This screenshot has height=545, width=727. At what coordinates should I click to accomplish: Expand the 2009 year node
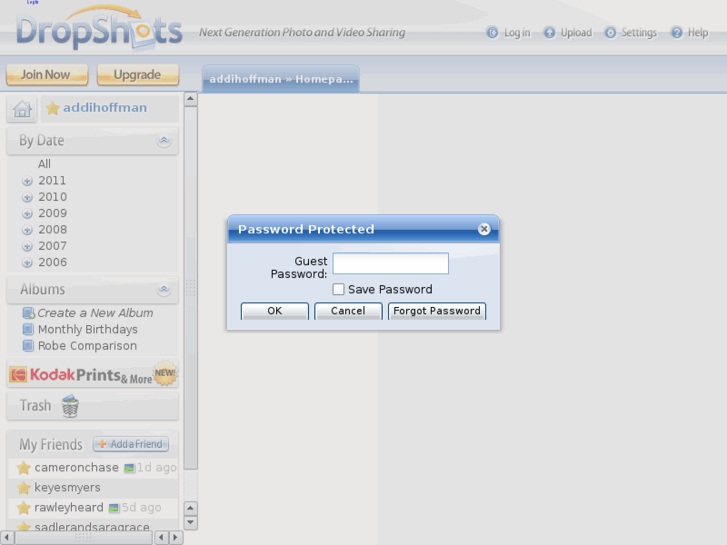click(27, 214)
